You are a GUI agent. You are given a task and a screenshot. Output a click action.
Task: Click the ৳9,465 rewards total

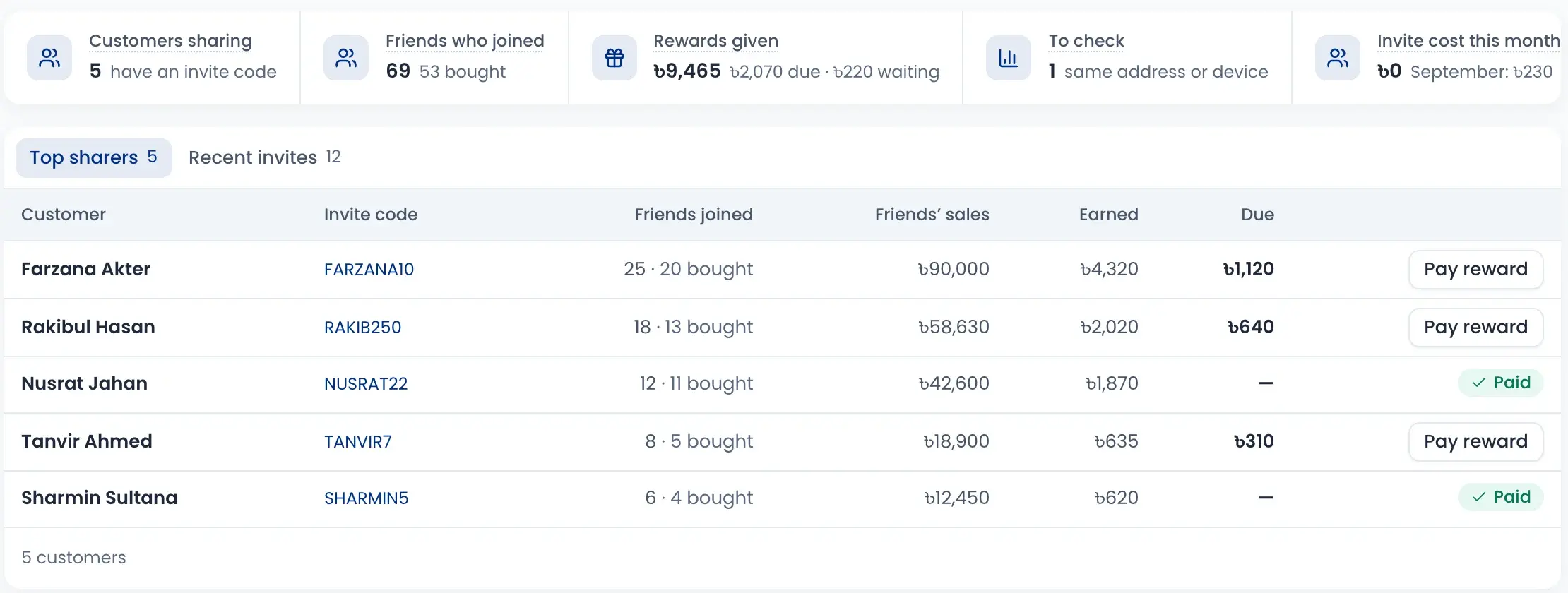687,71
